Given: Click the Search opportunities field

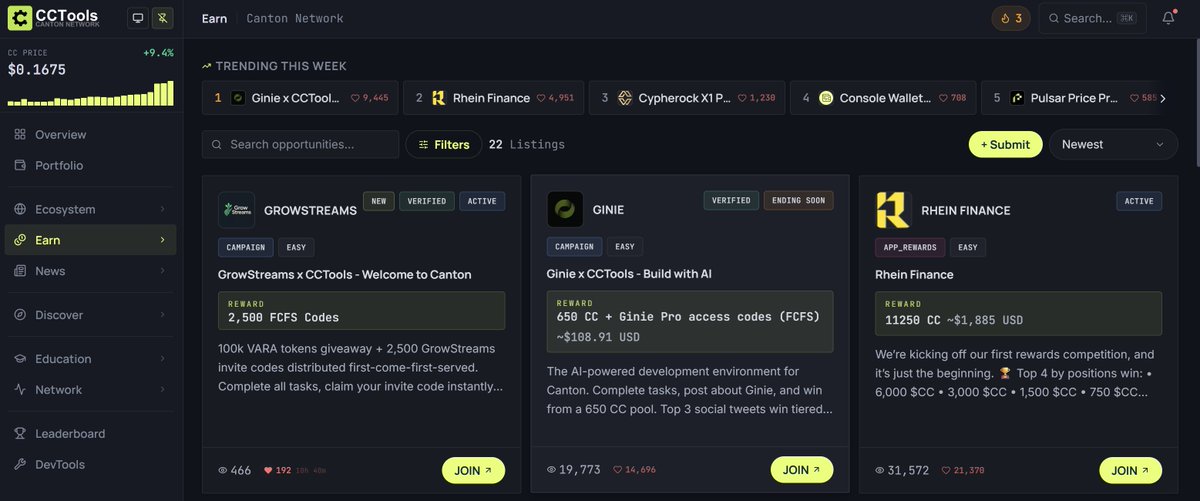Looking at the screenshot, I should coord(300,144).
